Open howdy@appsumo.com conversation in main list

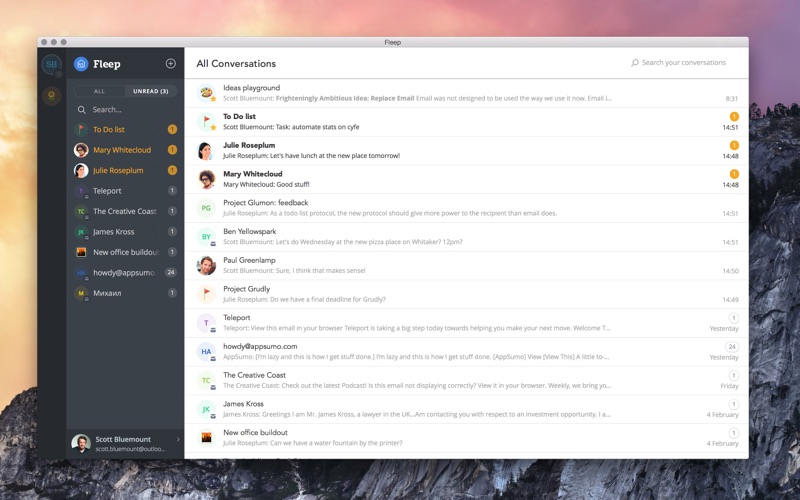point(466,352)
